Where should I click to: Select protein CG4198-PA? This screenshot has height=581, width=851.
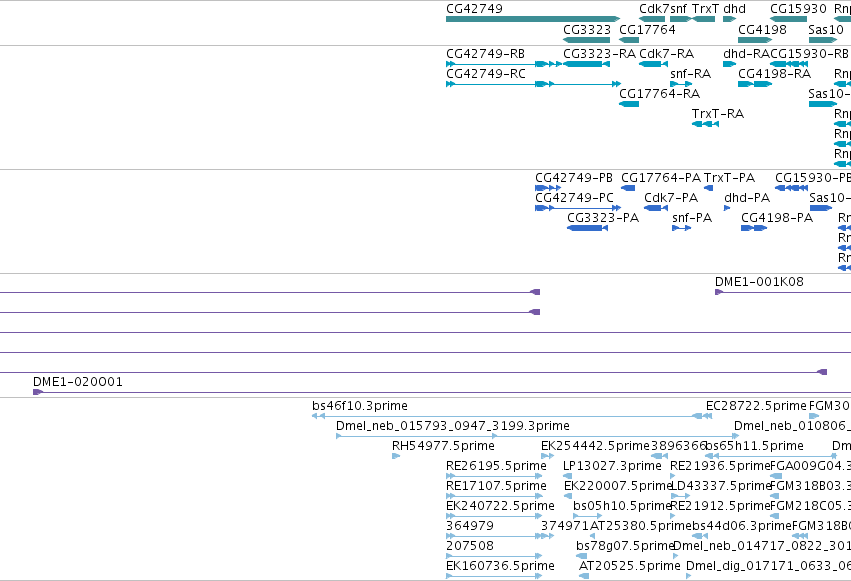754,228
